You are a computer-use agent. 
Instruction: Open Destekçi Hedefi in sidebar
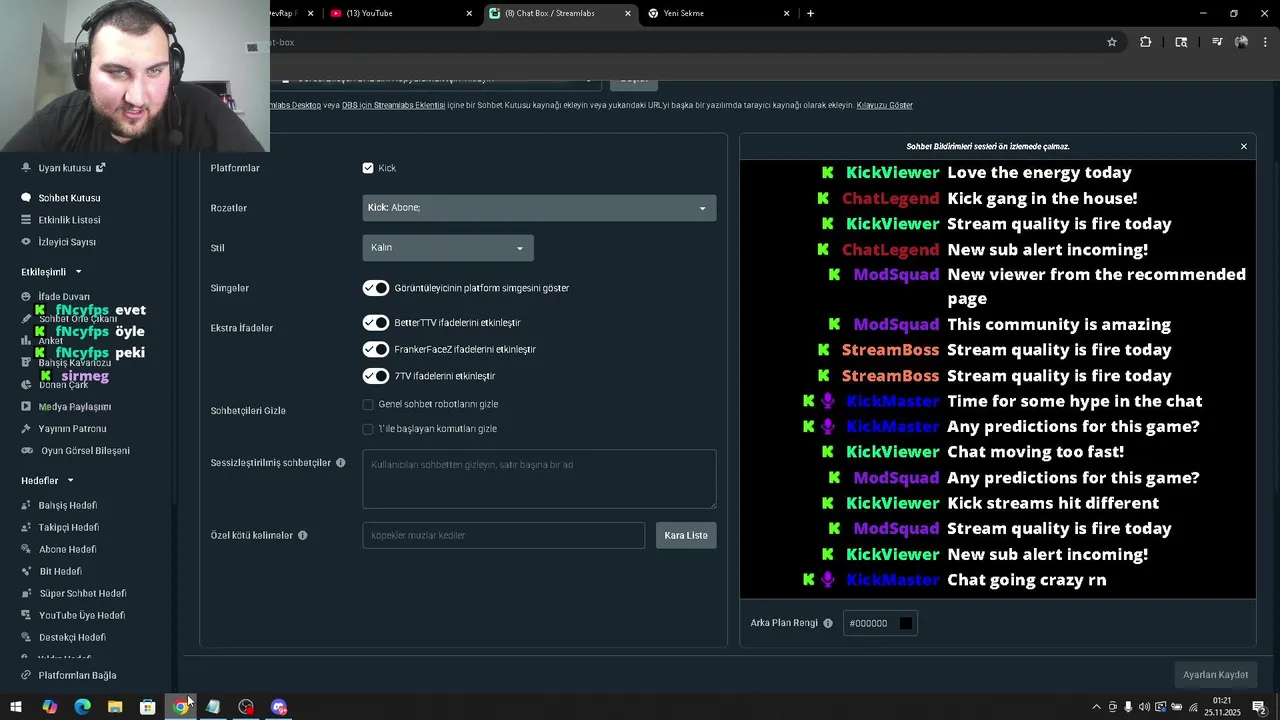[x=72, y=637]
